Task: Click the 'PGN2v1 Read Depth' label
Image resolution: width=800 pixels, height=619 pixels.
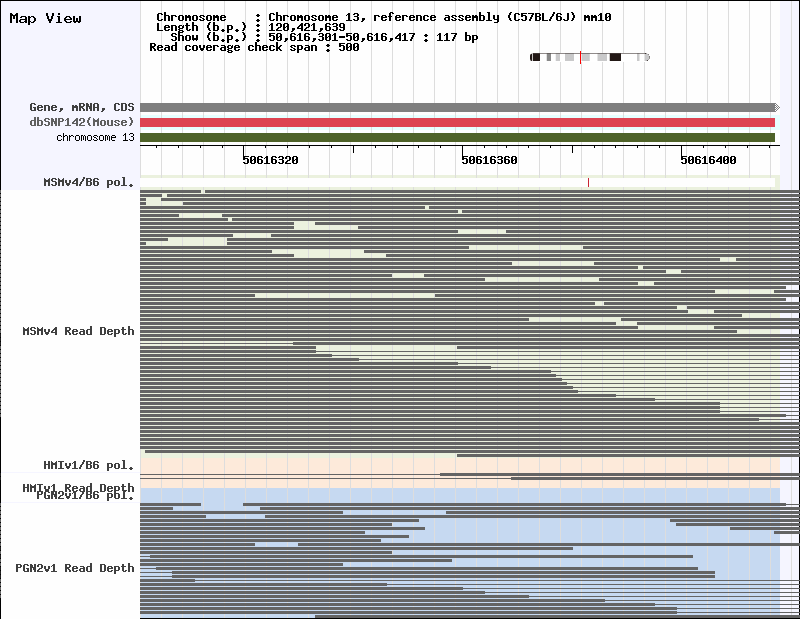Action: [75, 568]
